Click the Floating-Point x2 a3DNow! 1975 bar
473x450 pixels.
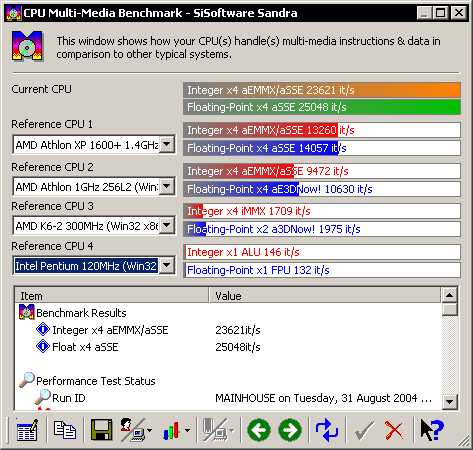coord(322,229)
